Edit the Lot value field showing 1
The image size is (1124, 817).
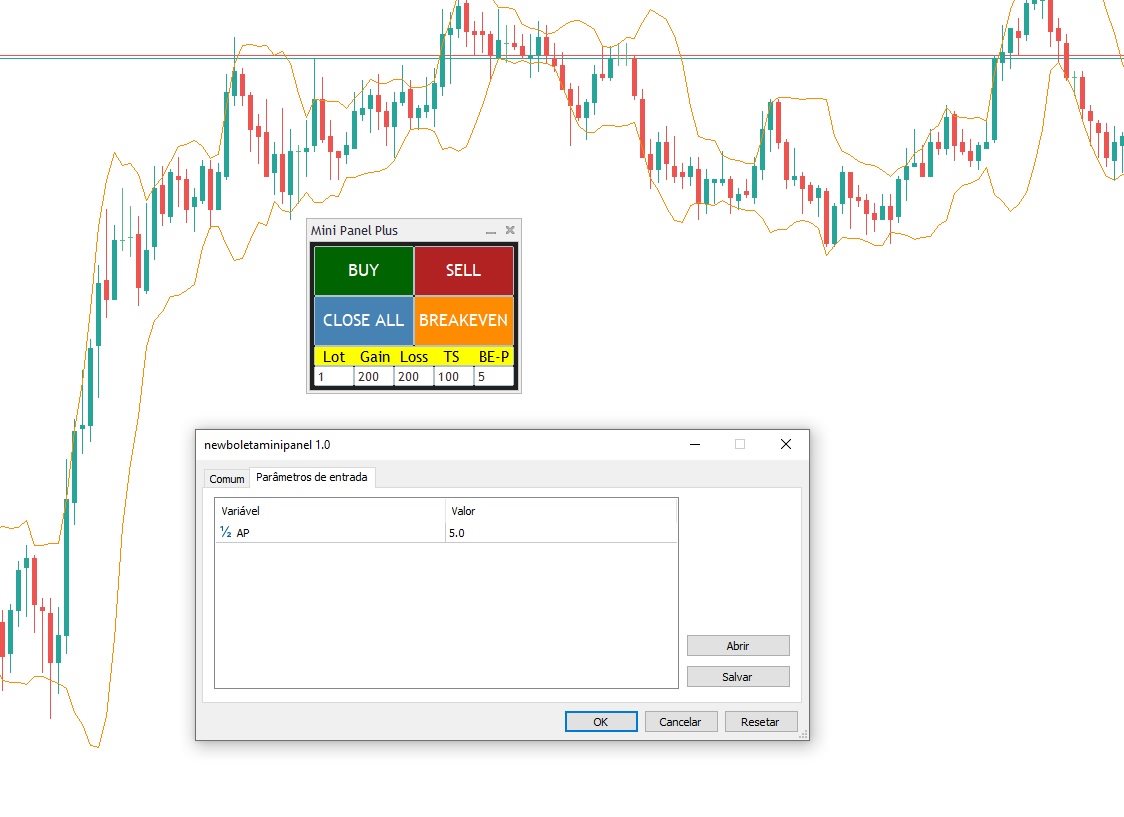tap(334, 376)
